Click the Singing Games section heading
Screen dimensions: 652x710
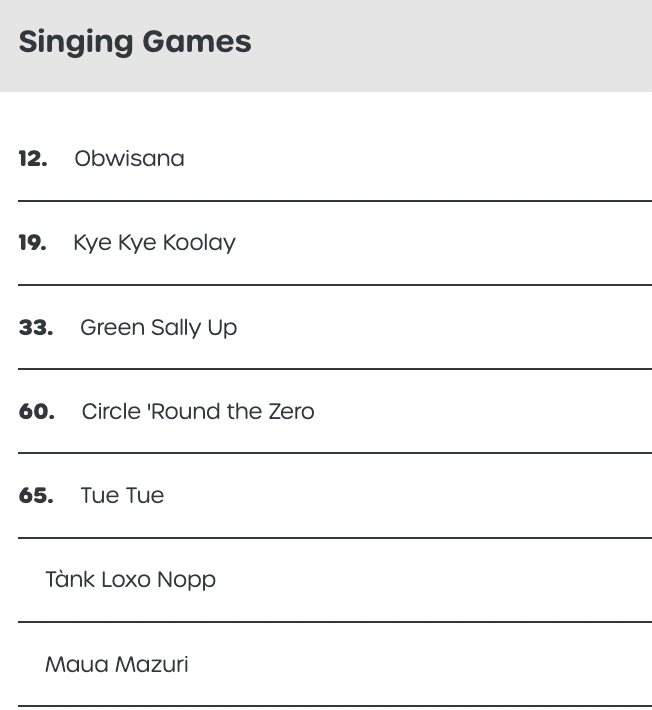coord(135,42)
